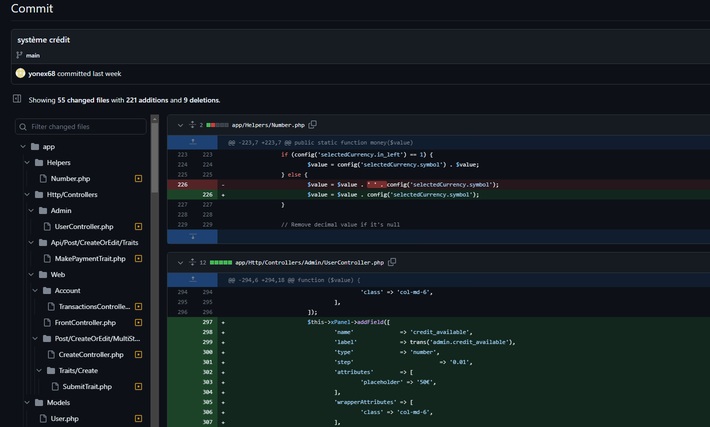Open the main branch link

click(33, 55)
